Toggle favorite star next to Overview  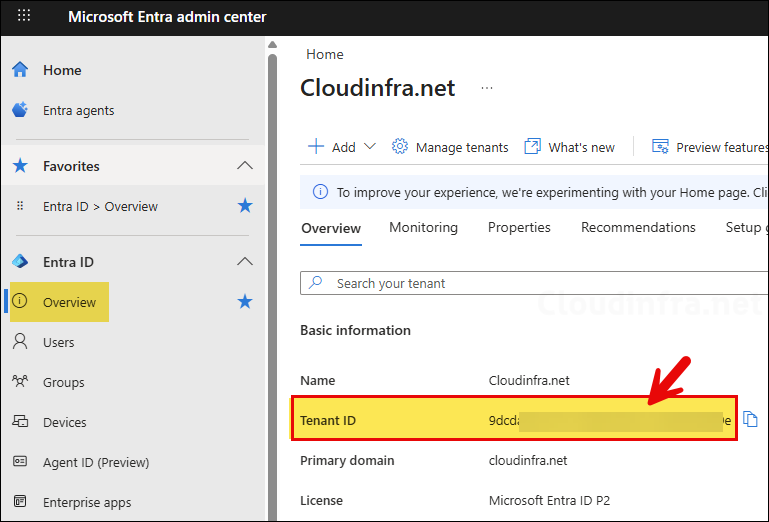click(x=245, y=302)
